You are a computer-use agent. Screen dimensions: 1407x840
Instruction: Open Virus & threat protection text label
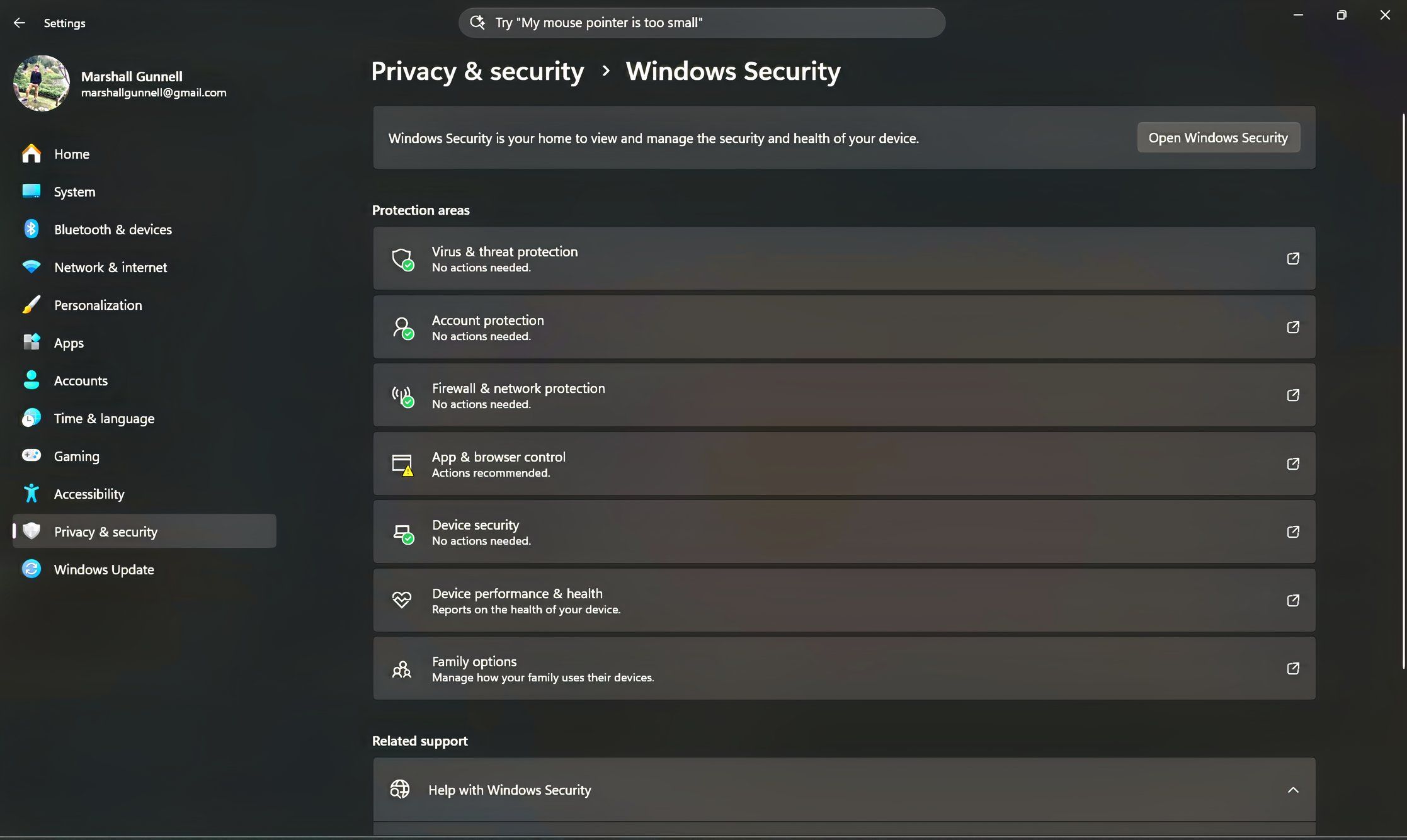pos(504,251)
